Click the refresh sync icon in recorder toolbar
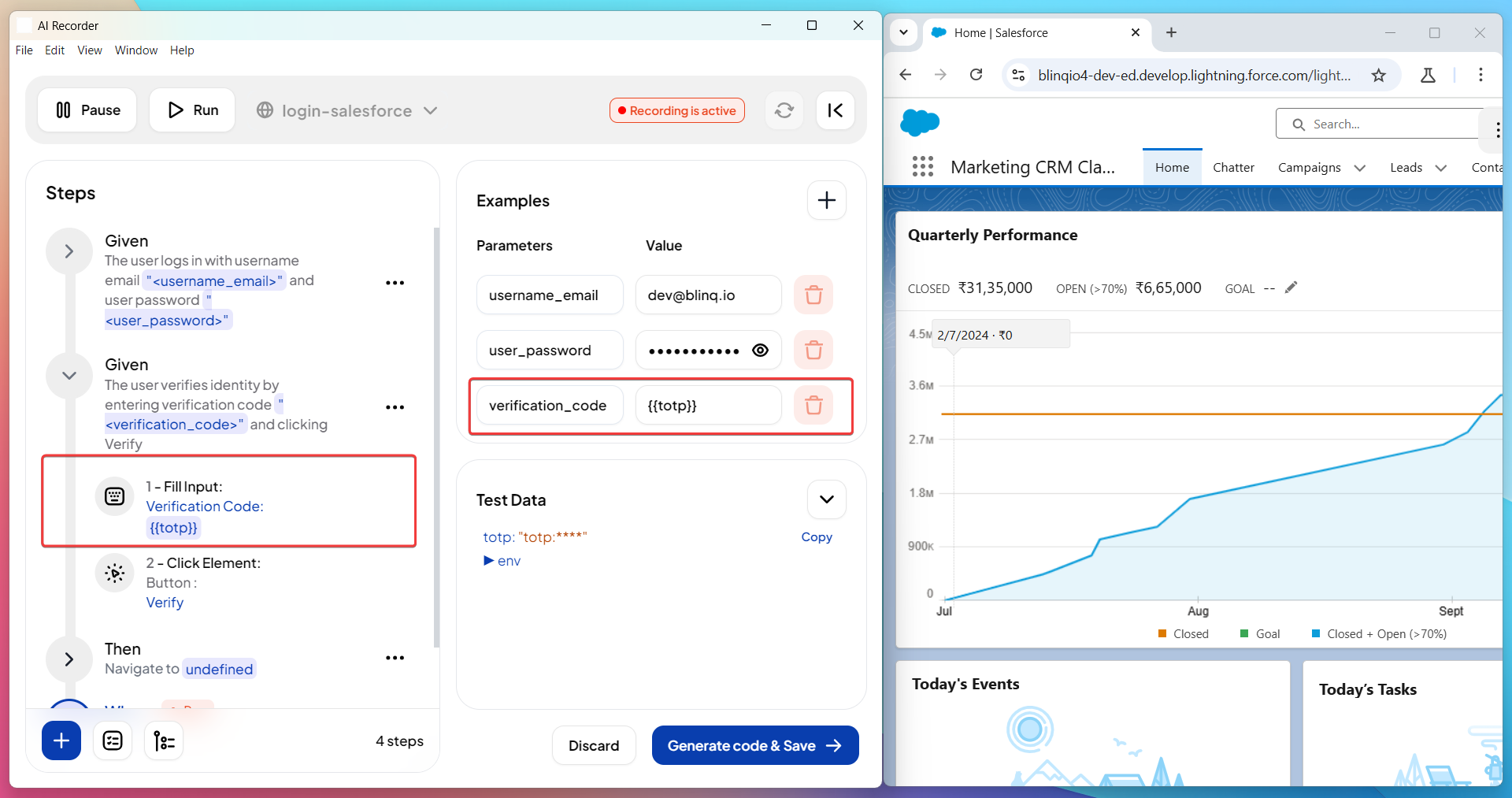This screenshot has height=798, width=1512. [784, 110]
